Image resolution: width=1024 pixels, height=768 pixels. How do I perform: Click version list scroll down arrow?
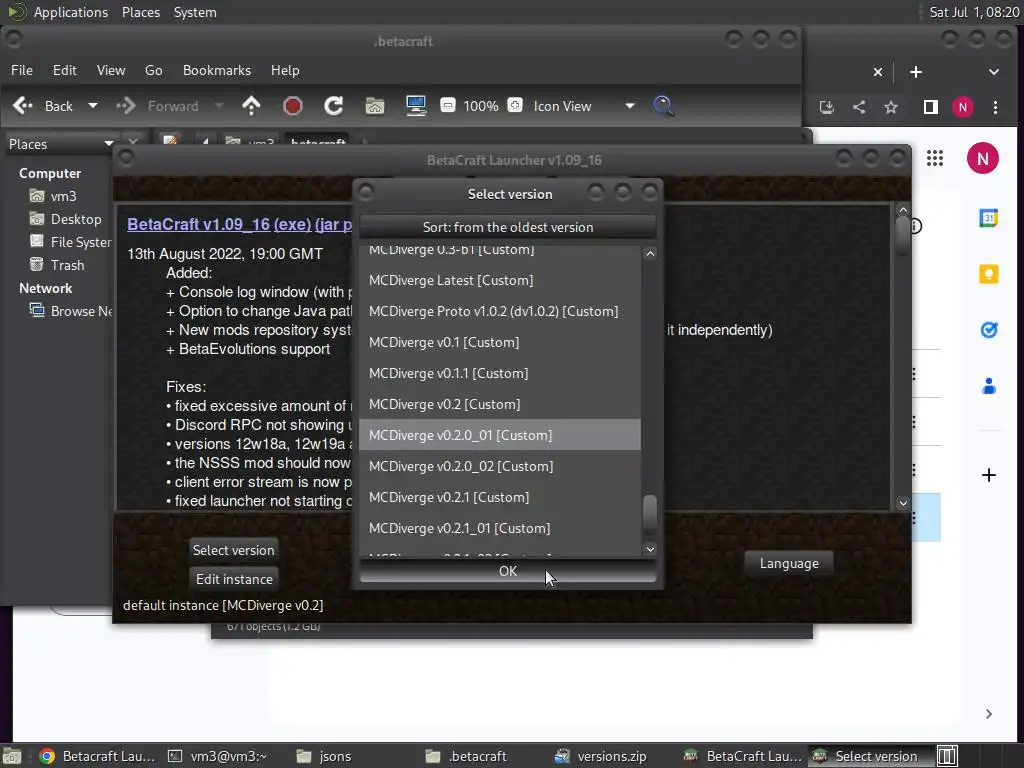[650, 549]
